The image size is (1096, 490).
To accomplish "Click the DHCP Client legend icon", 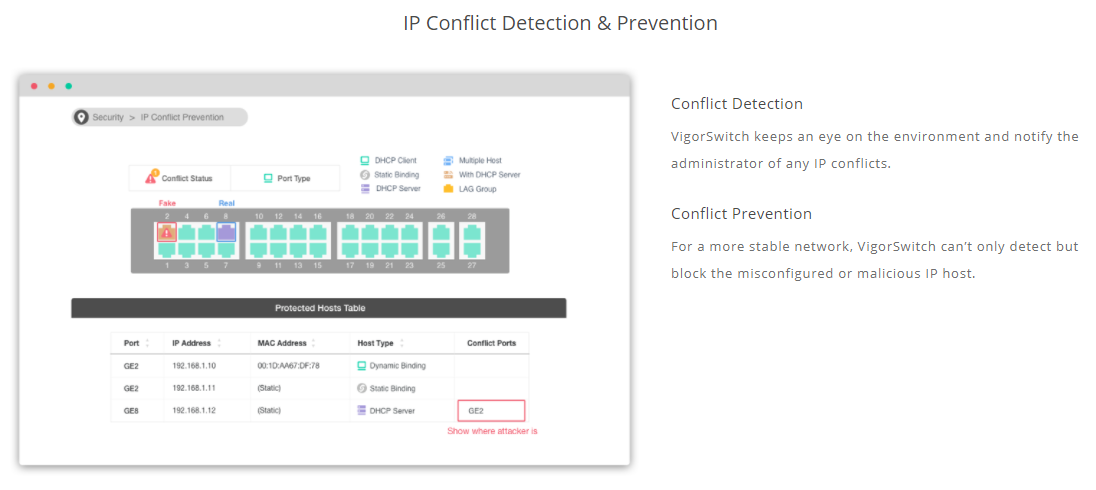I will click(x=364, y=160).
